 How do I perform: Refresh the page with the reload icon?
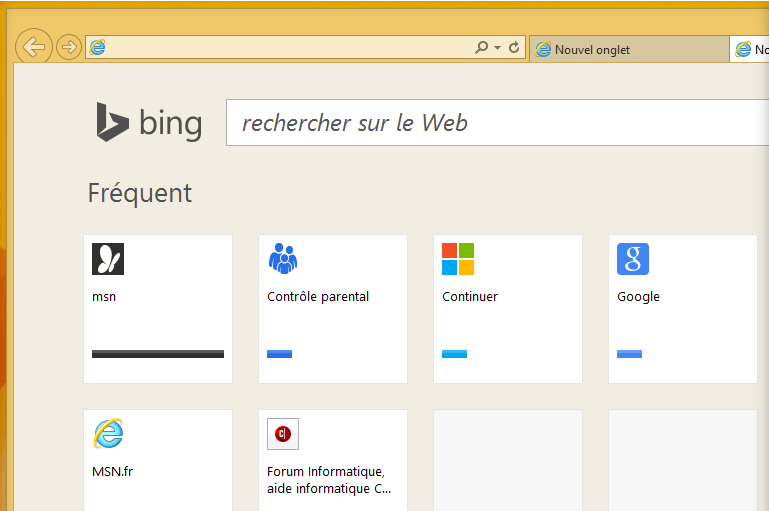tap(513, 48)
